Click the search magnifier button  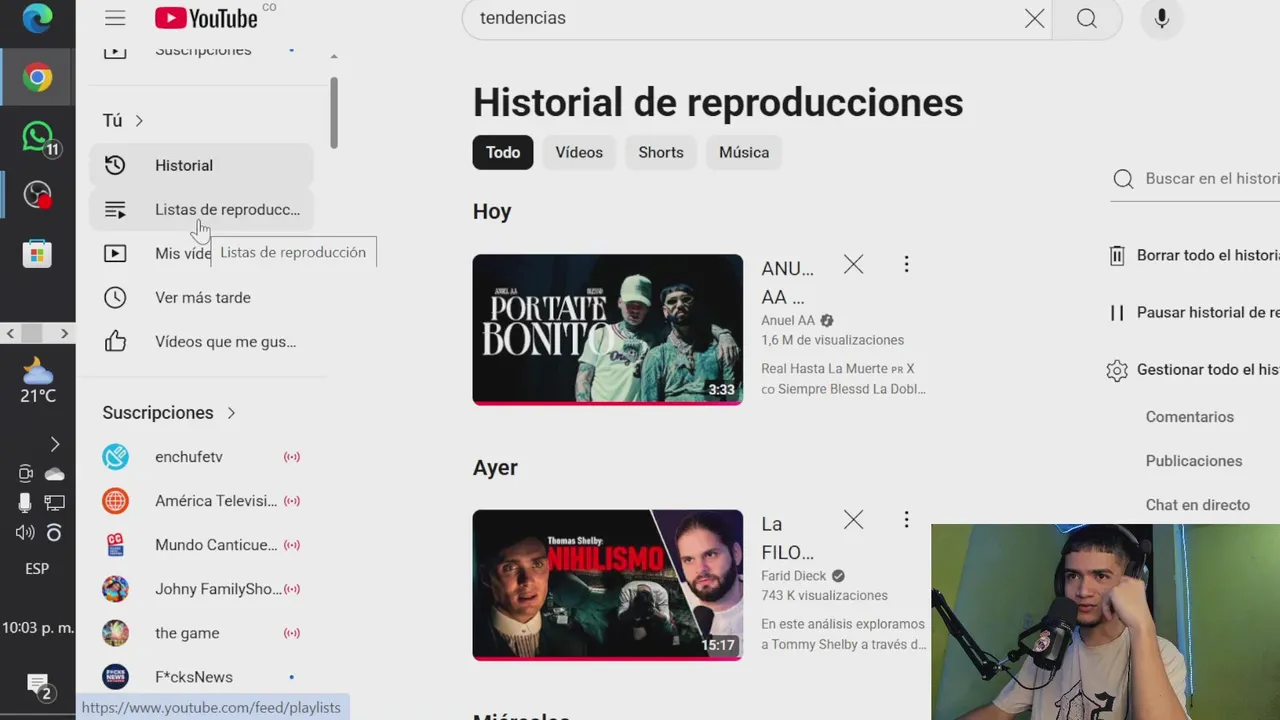tap(1087, 18)
